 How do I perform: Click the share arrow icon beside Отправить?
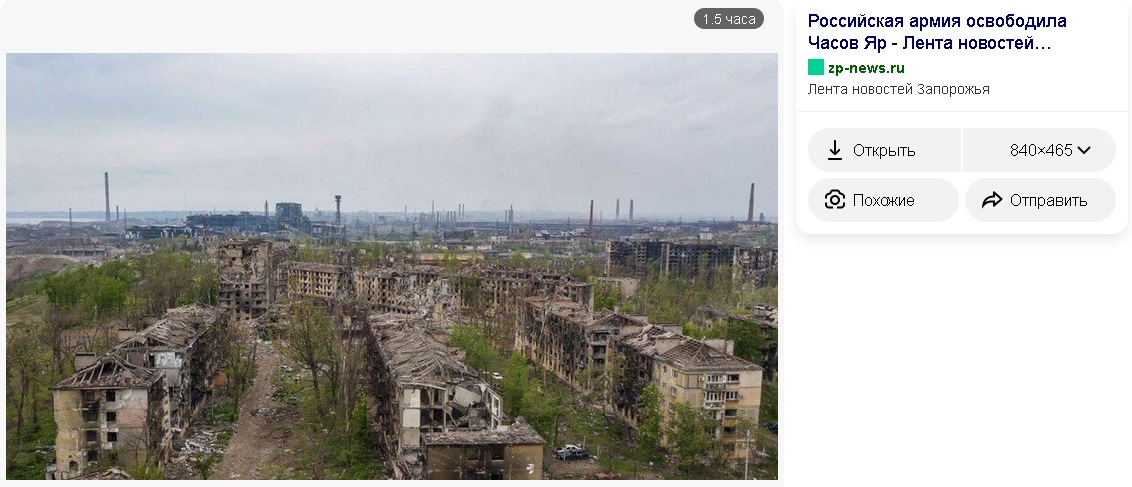(x=992, y=200)
